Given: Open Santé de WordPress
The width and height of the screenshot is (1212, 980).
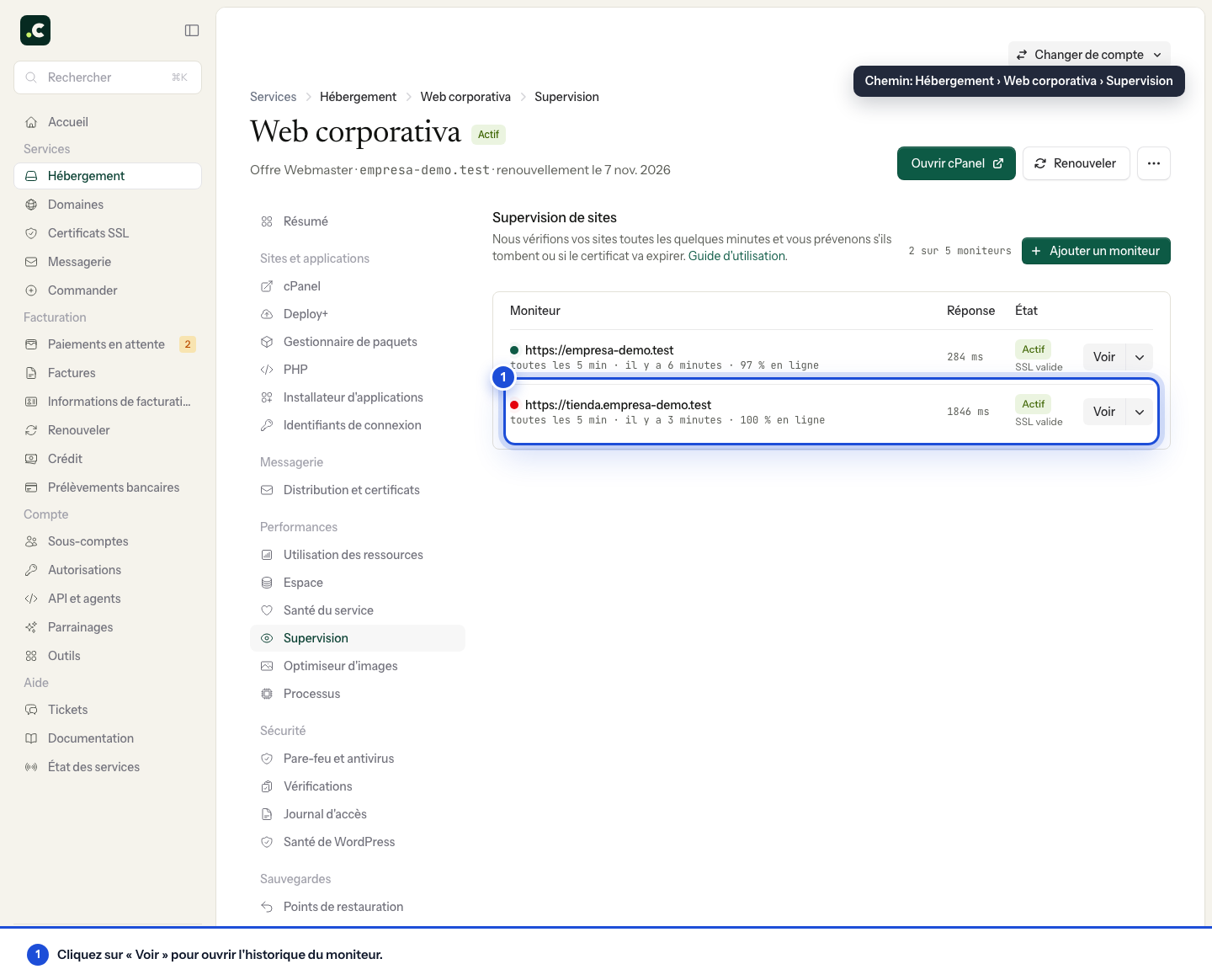Looking at the screenshot, I should click(358, 842).
